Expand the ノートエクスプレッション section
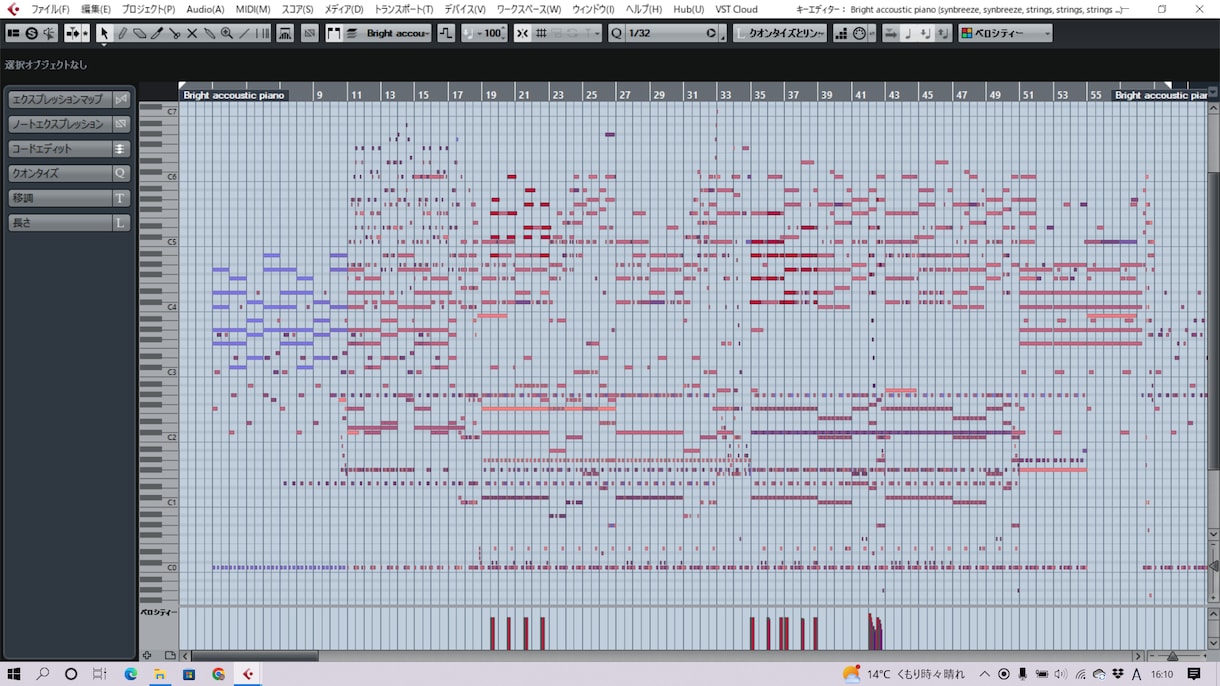Screen dimensions: 1220x686 pos(69,124)
